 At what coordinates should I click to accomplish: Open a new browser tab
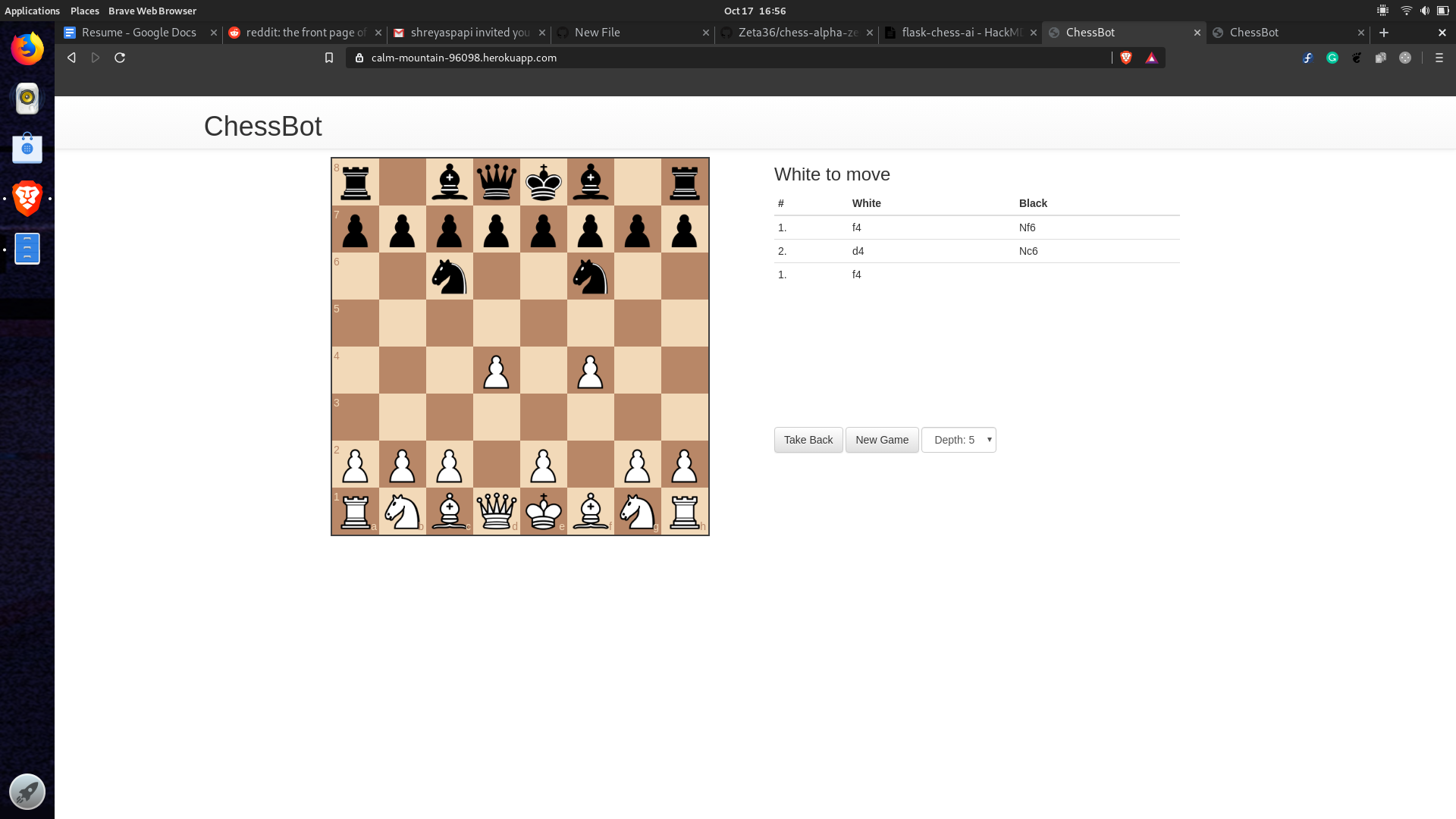click(x=1384, y=33)
